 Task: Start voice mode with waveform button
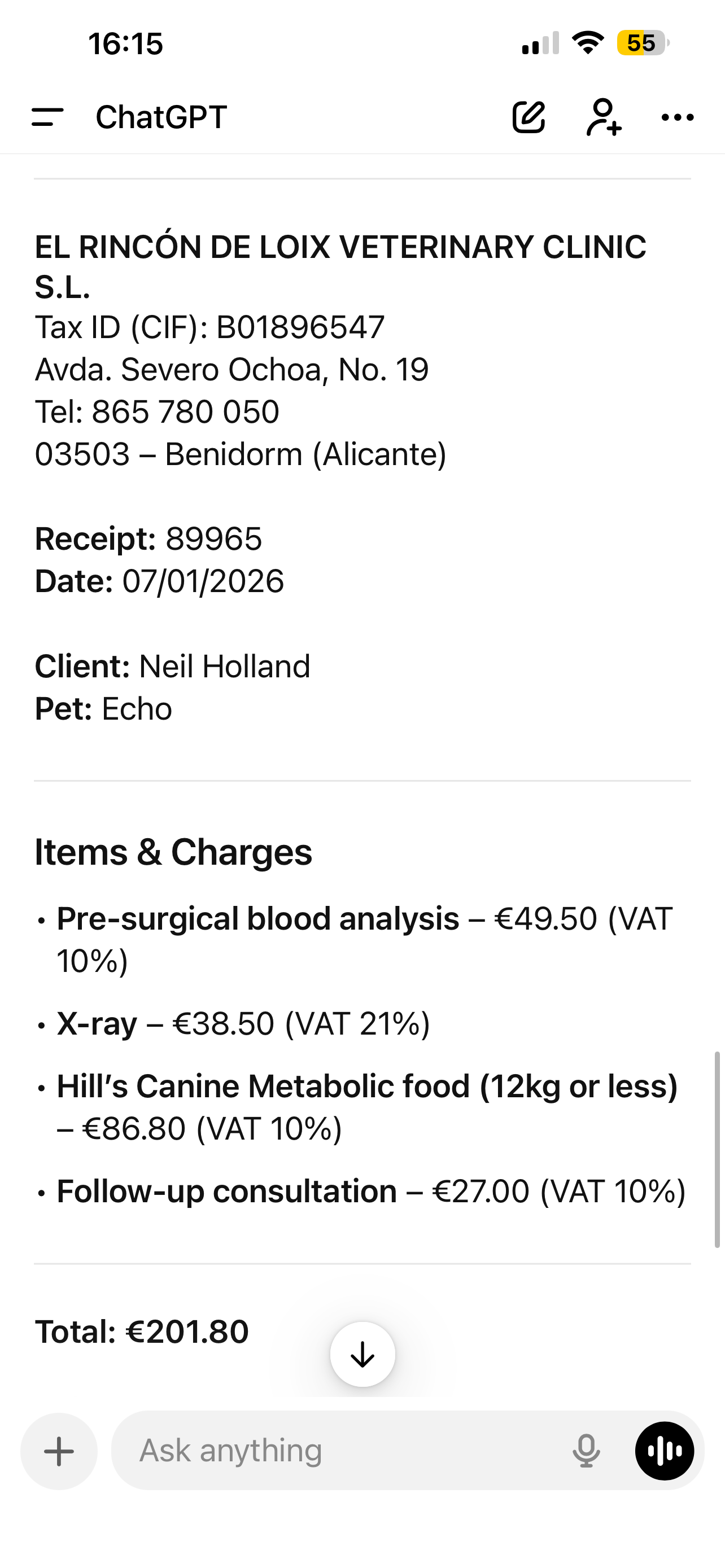[664, 1451]
